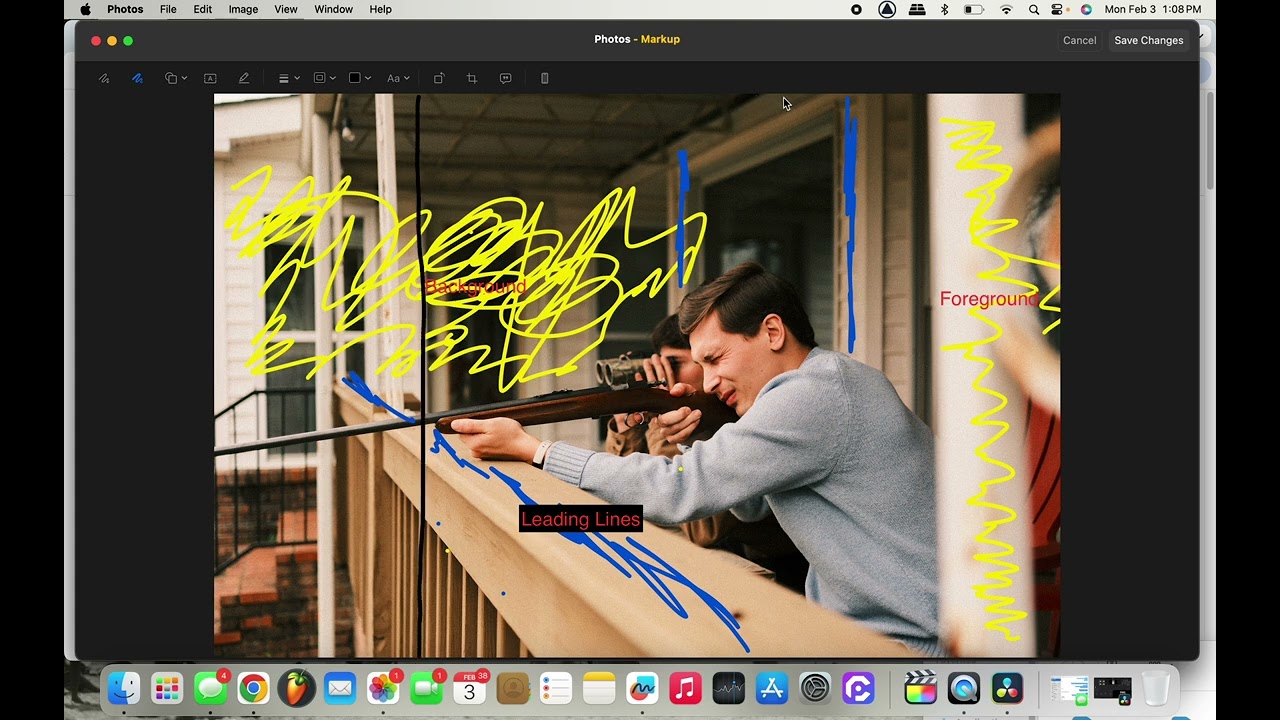The width and height of the screenshot is (1280, 720).
Task: Open Spotlight search in menu bar
Action: [x=1034, y=9]
